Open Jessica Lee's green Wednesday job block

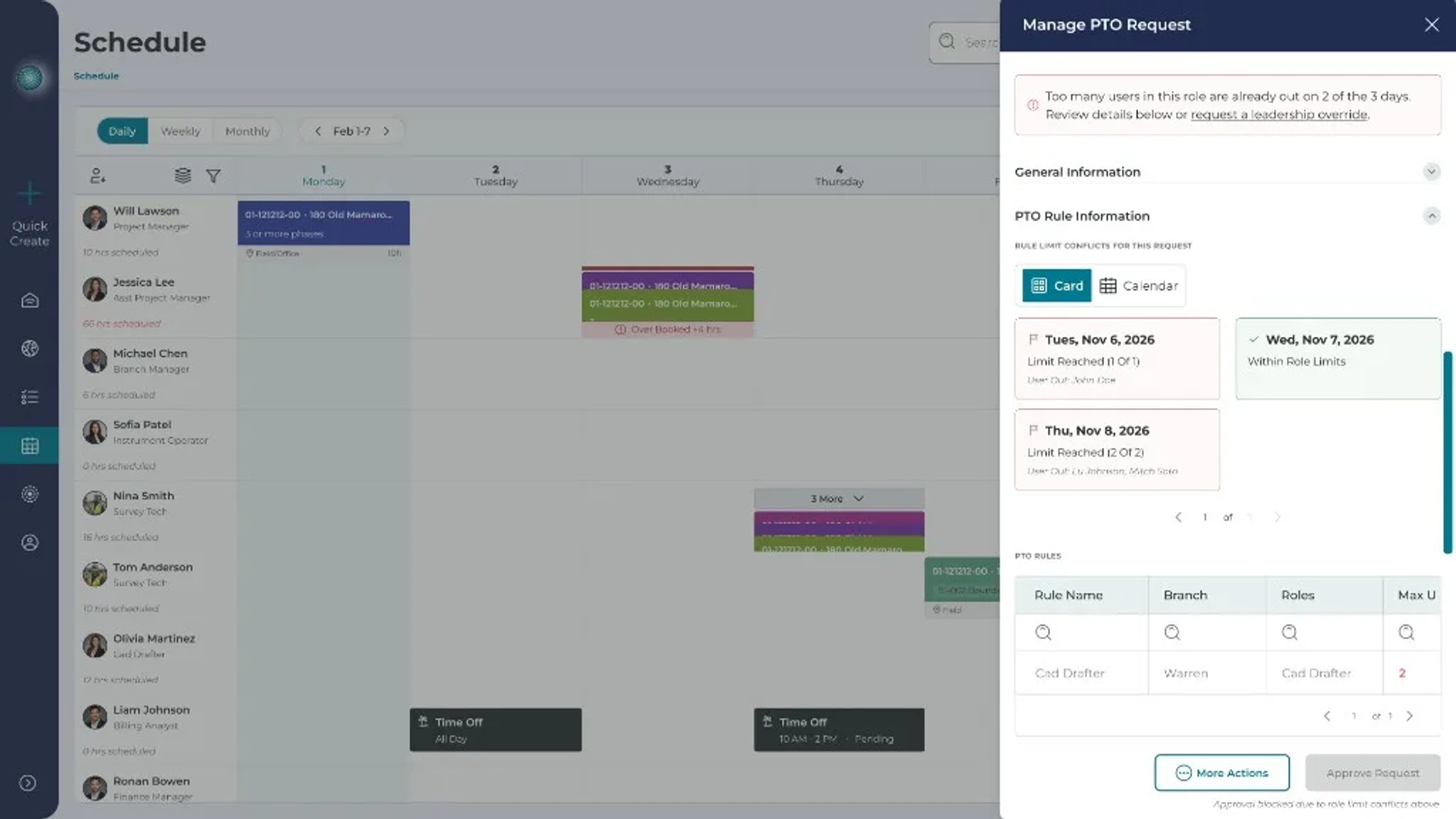tap(668, 304)
